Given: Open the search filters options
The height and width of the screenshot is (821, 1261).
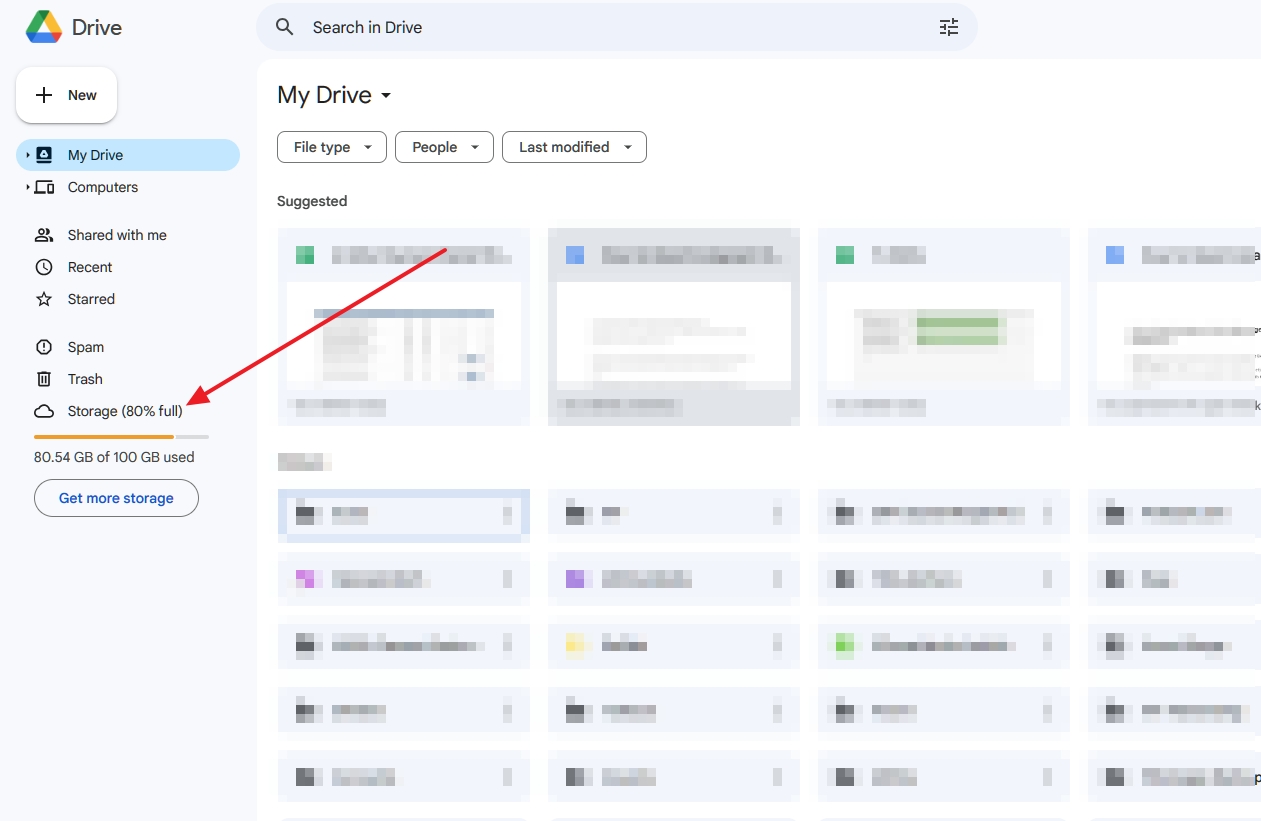Looking at the screenshot, I should tap(948, 27).
